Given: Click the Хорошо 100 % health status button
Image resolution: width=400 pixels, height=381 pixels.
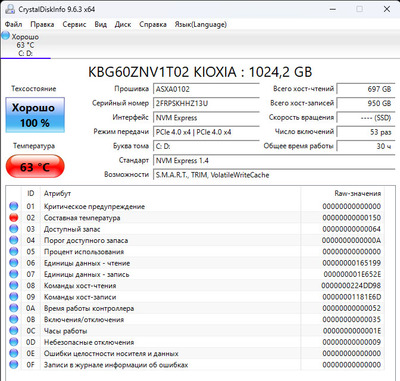Looking at the screenshot, I should pyautogui.click(x=35, y=115).
